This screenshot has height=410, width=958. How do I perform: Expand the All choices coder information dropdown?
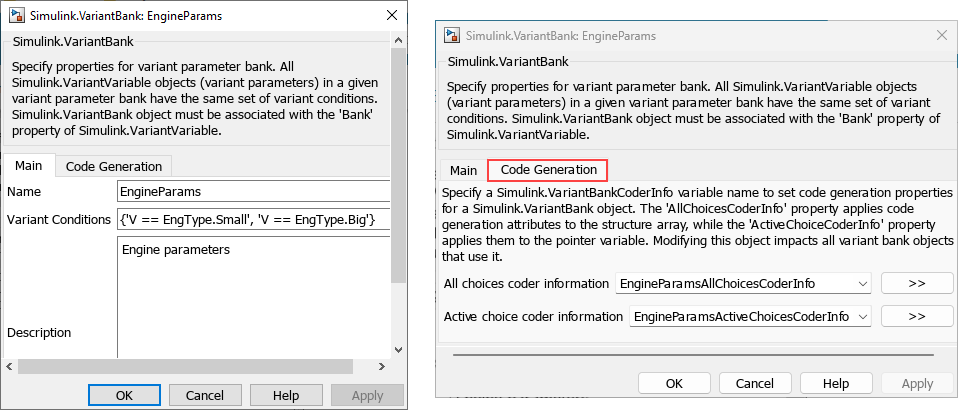(x=863, y=284)
